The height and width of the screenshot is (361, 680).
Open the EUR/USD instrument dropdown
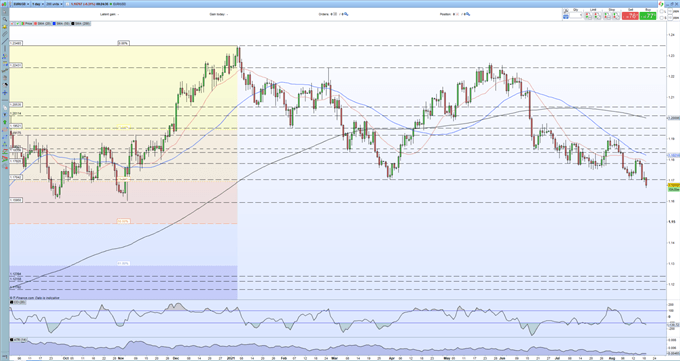pos(21,4)
